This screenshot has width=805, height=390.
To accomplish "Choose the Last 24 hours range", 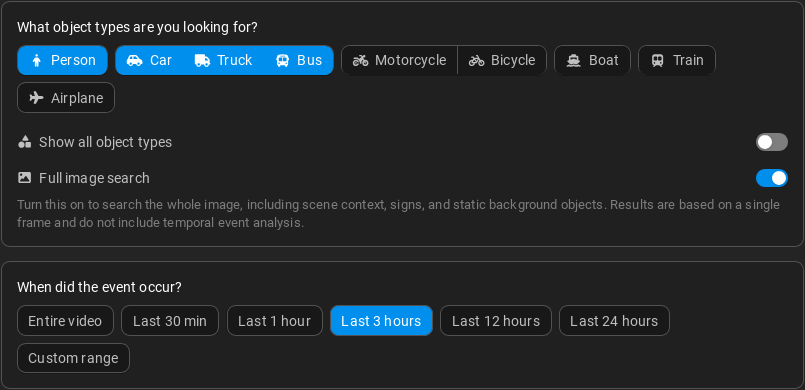I will pos(614,321).
